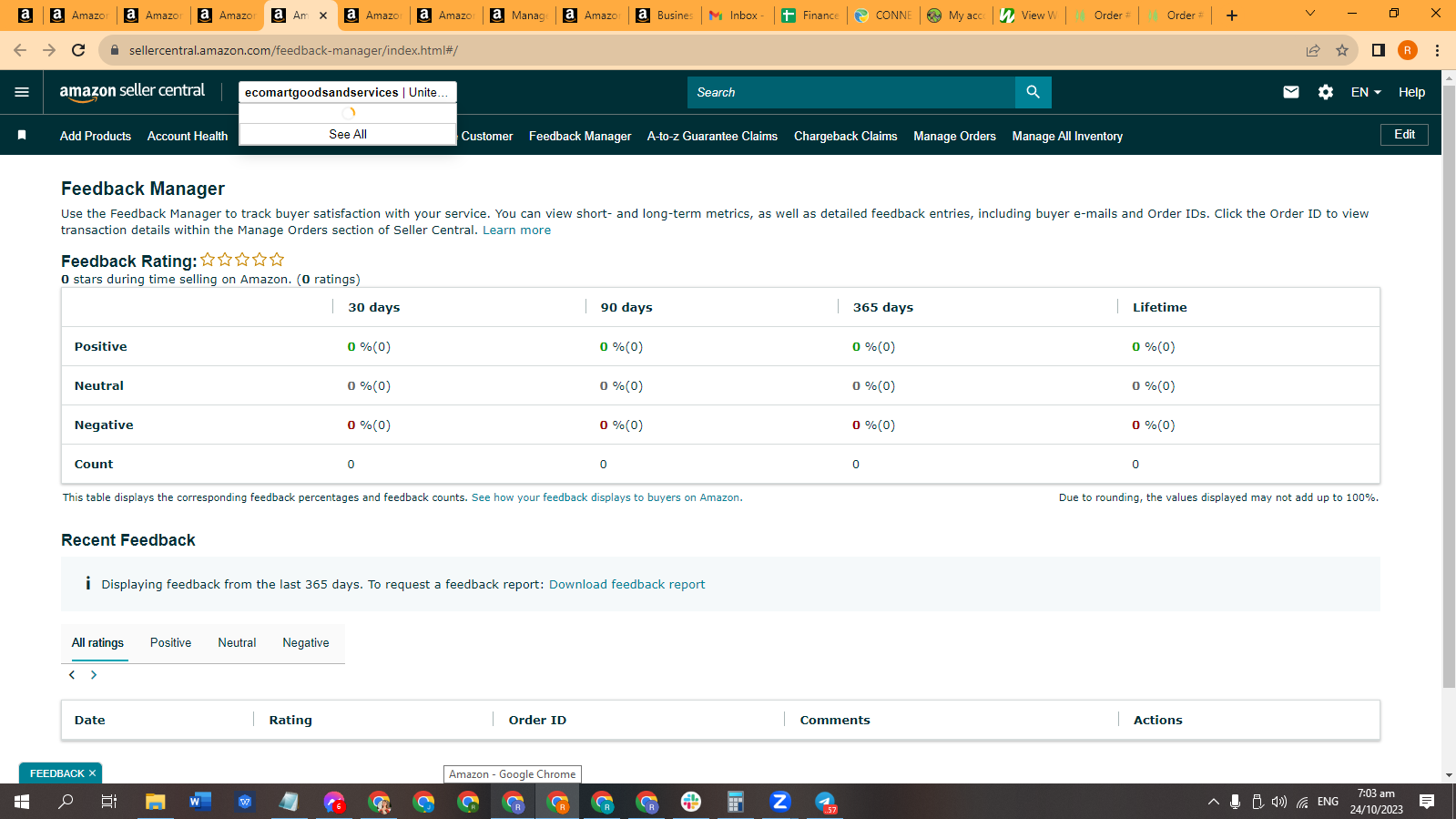The image size is (1456, 819).
Task: Open the settings gear icon
Action: [x=1326, y=92]
